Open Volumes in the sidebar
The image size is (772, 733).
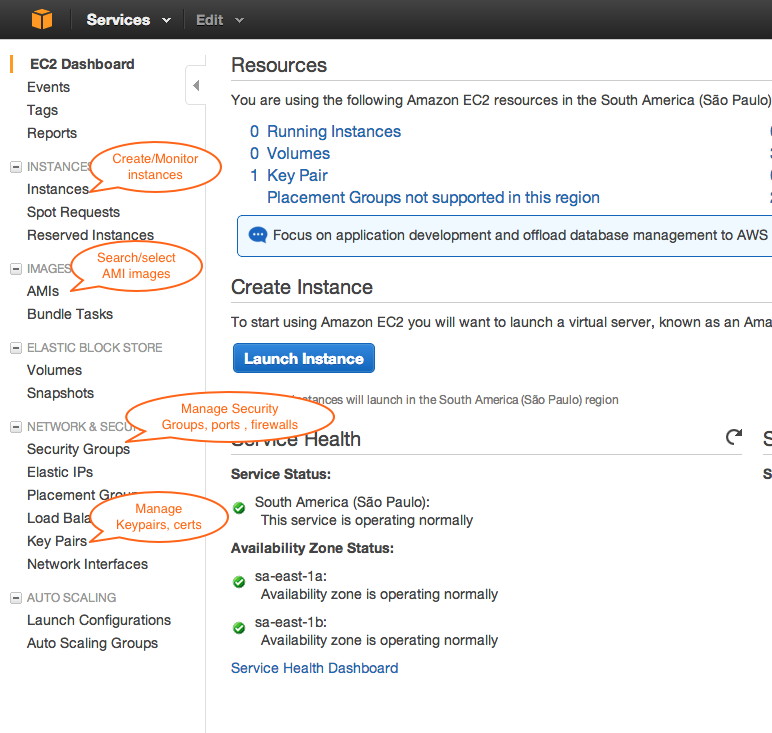point(55,370)
